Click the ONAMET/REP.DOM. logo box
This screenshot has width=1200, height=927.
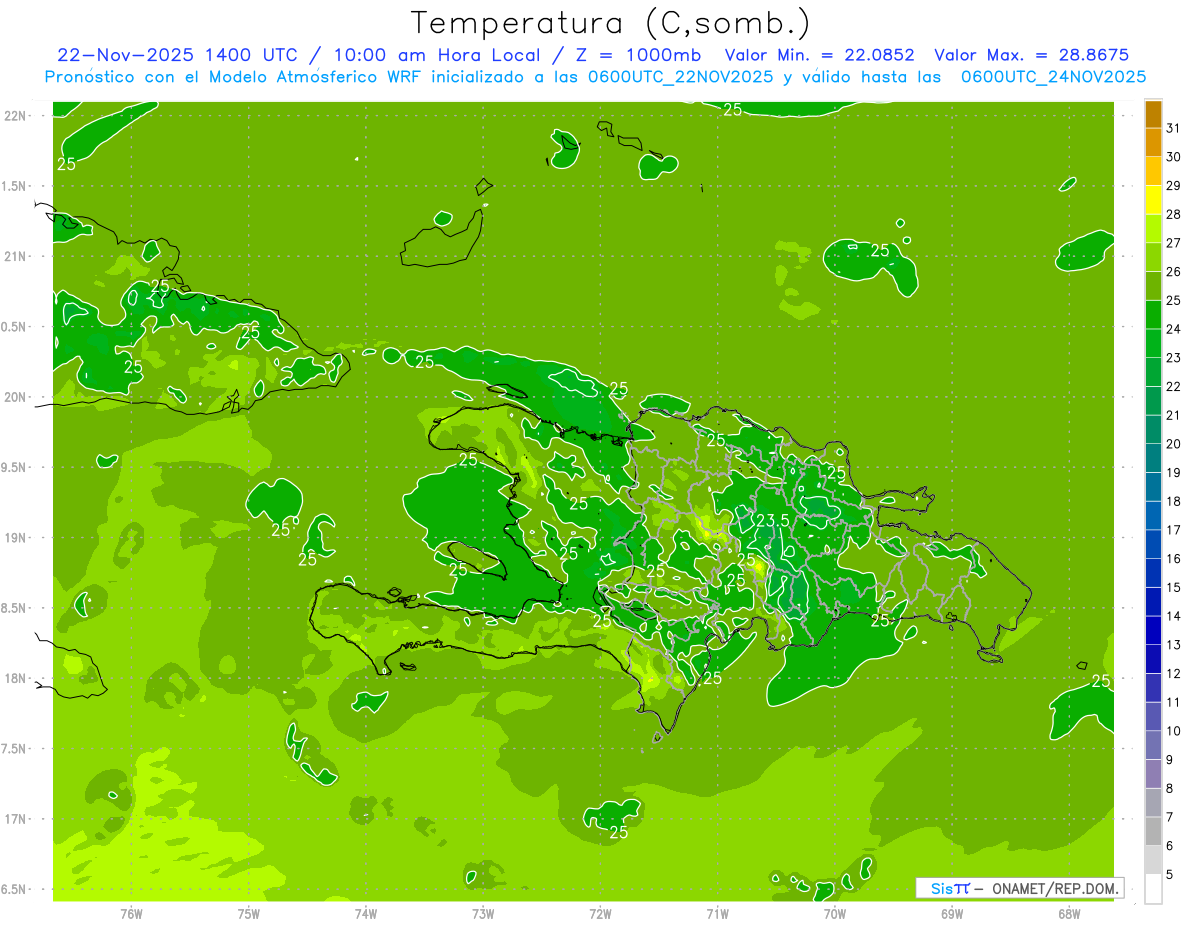click(x=1020, y=888)
